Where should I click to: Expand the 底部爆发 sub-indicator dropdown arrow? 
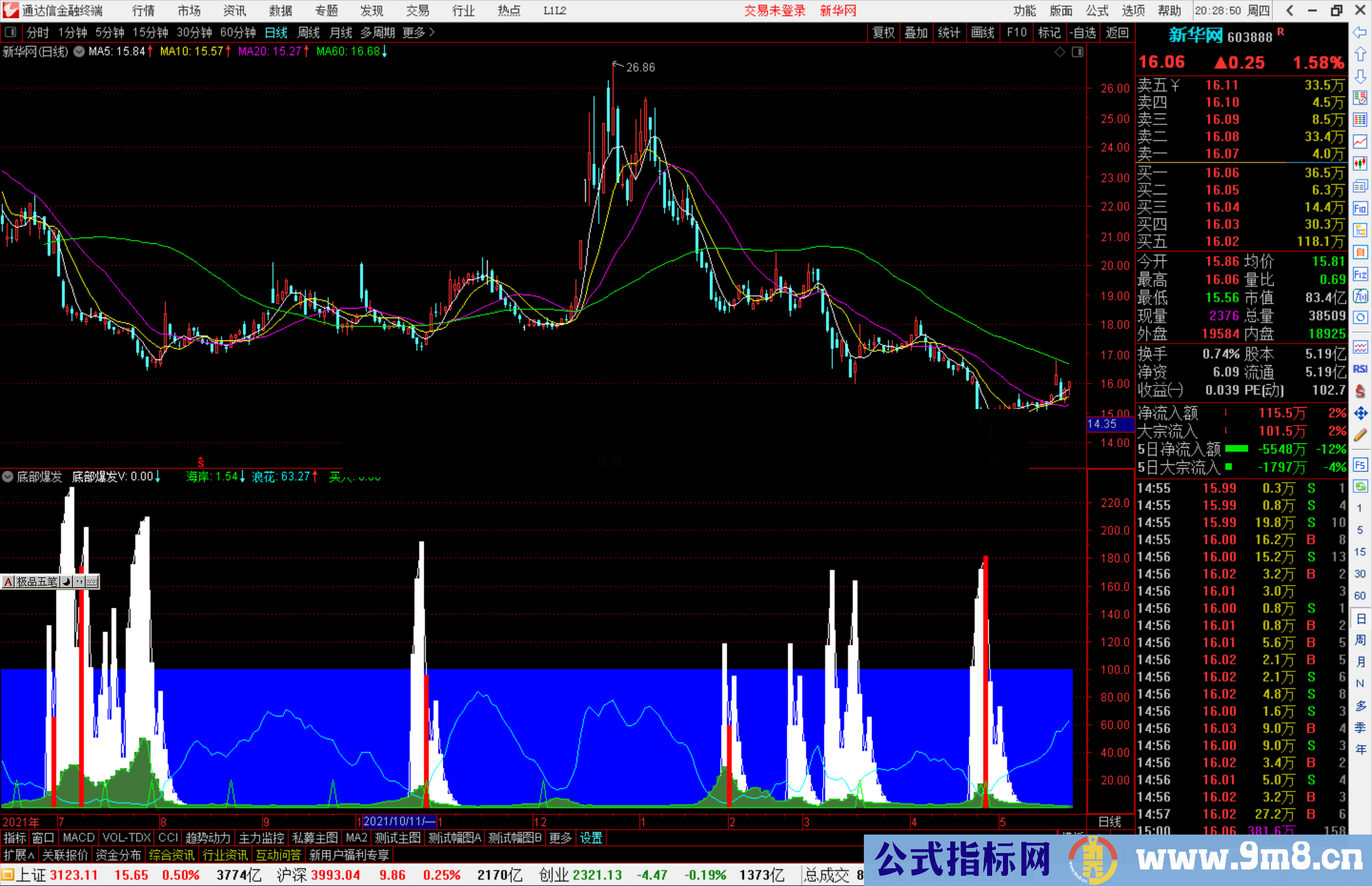click(8, 476)
